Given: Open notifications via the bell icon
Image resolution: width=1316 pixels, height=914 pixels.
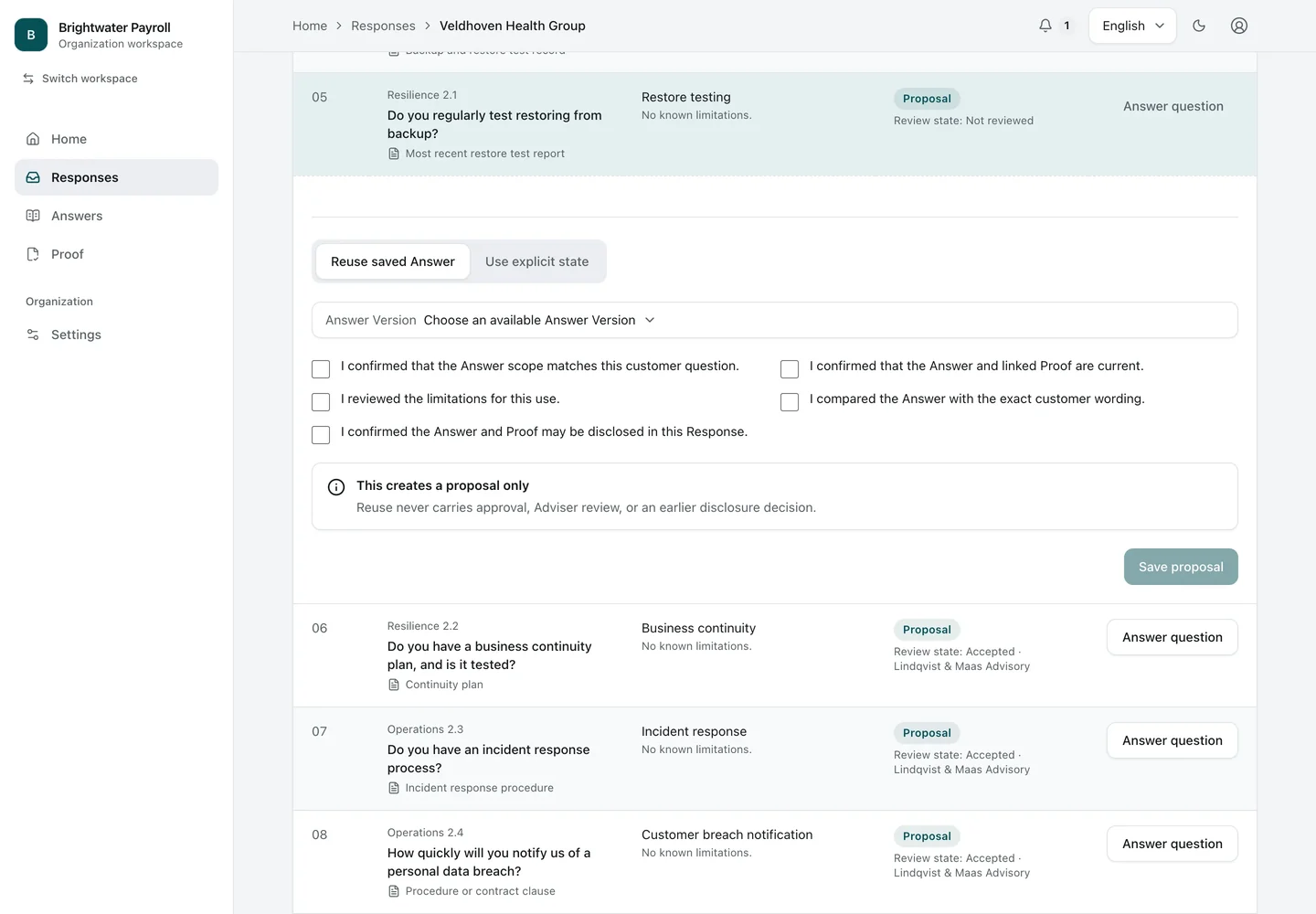Looking at the screenshot, I should click(1045, 26).
